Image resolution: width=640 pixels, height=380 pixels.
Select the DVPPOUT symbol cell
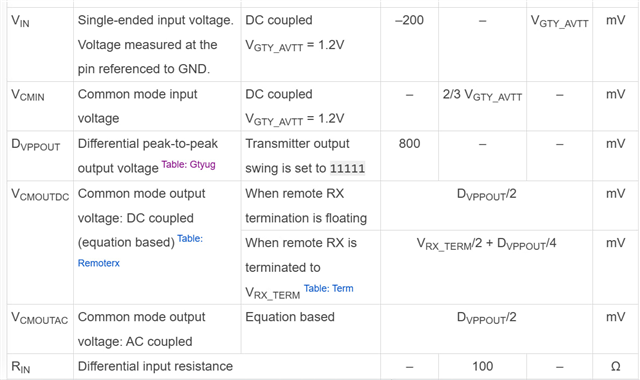40,156
